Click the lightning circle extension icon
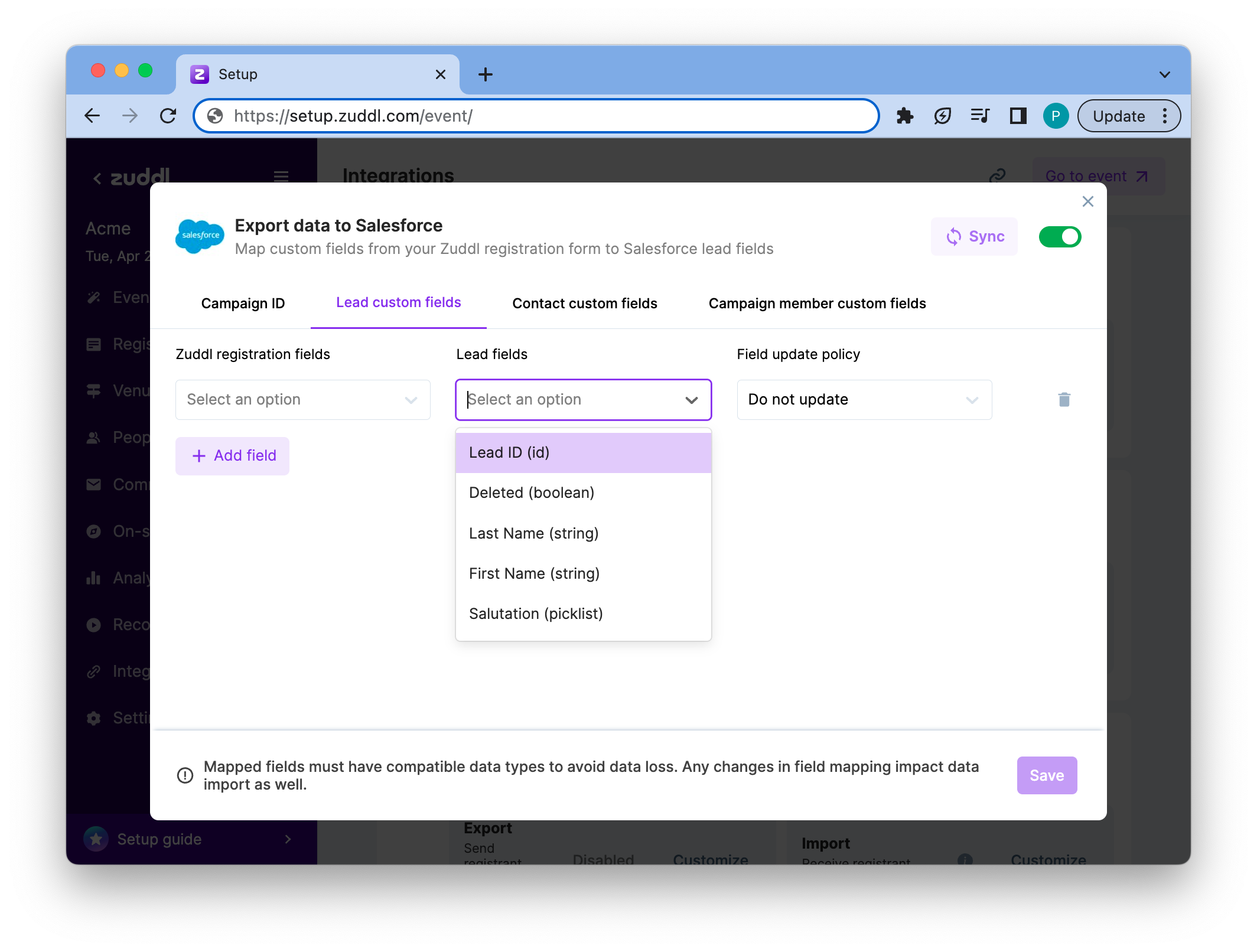The height and width of the screenshot is (952, 1257). click(x=943, y=116)
